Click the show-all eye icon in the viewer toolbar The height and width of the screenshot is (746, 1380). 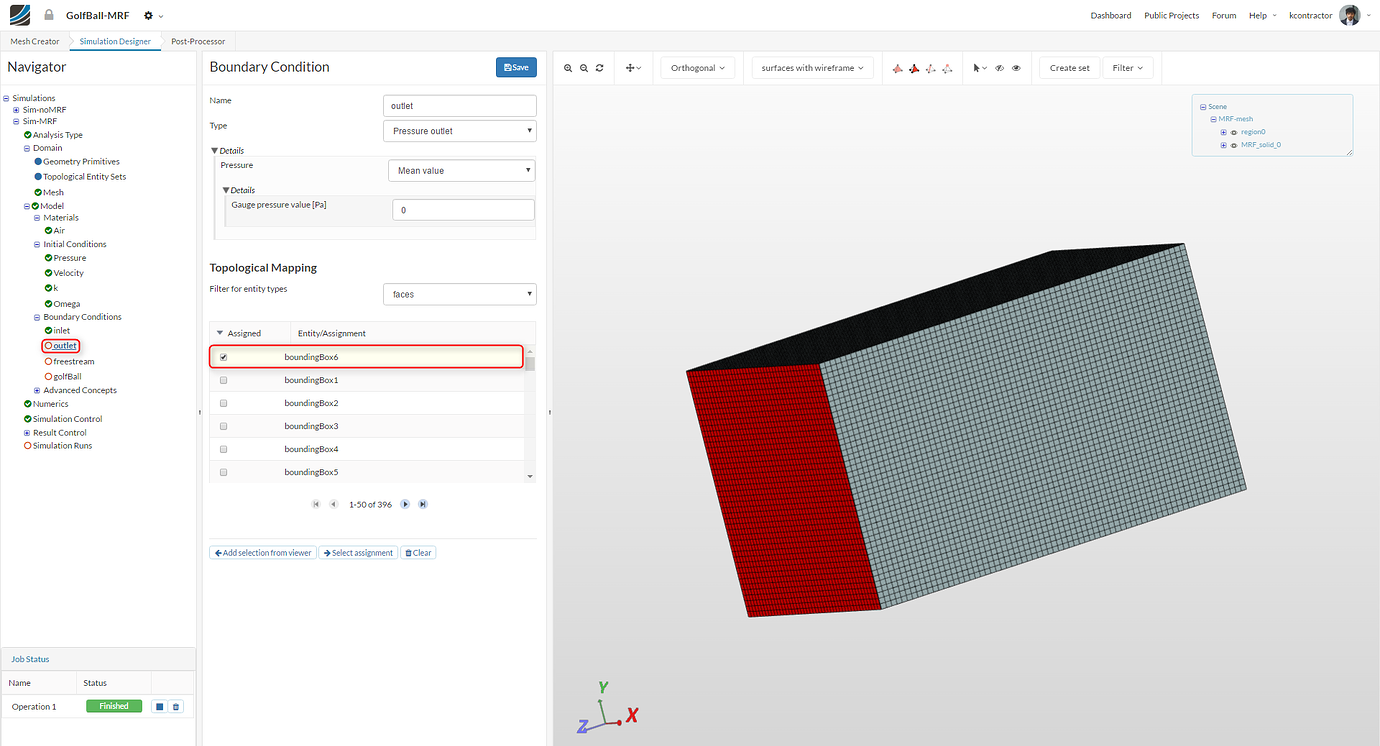[1016, 68]
